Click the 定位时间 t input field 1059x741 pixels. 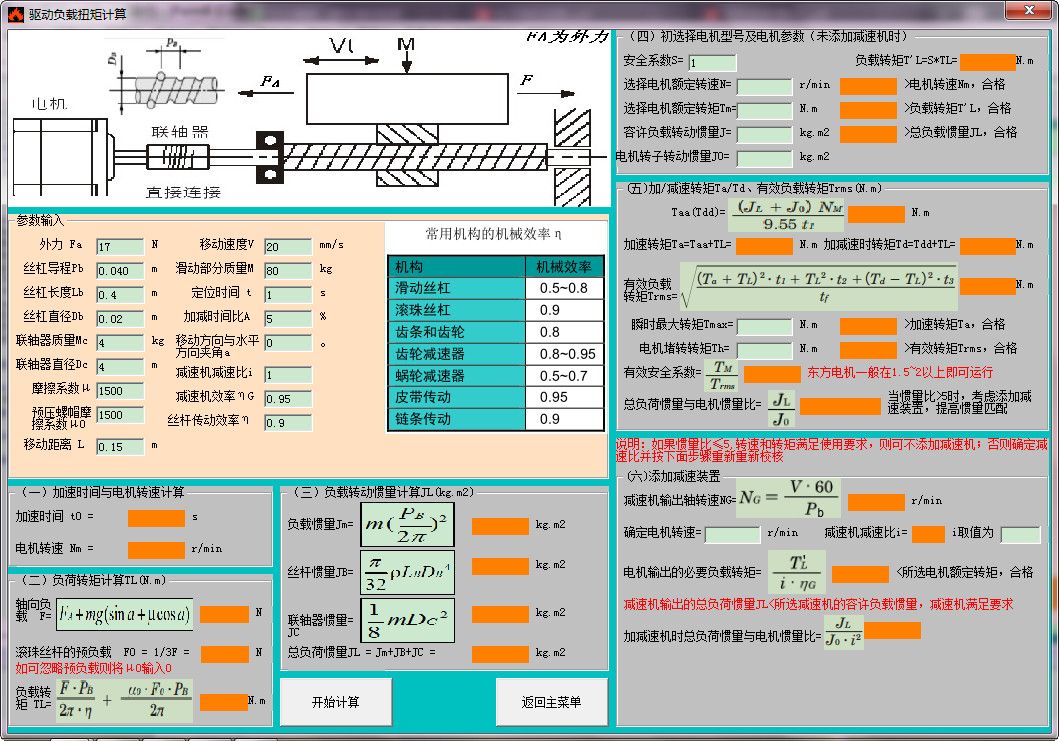coord(288,295)
